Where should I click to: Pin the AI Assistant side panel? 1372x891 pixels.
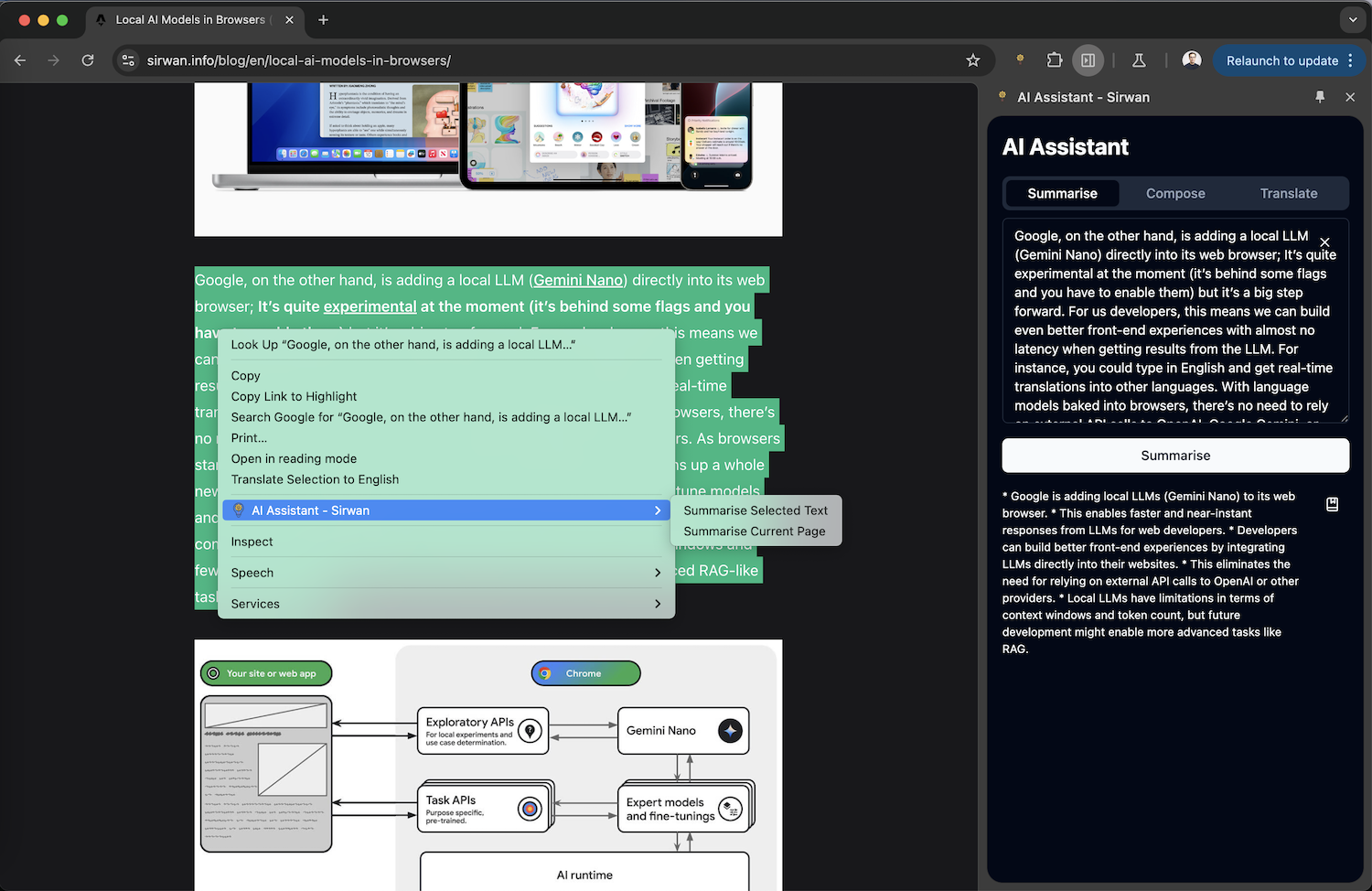(1320, 97)
